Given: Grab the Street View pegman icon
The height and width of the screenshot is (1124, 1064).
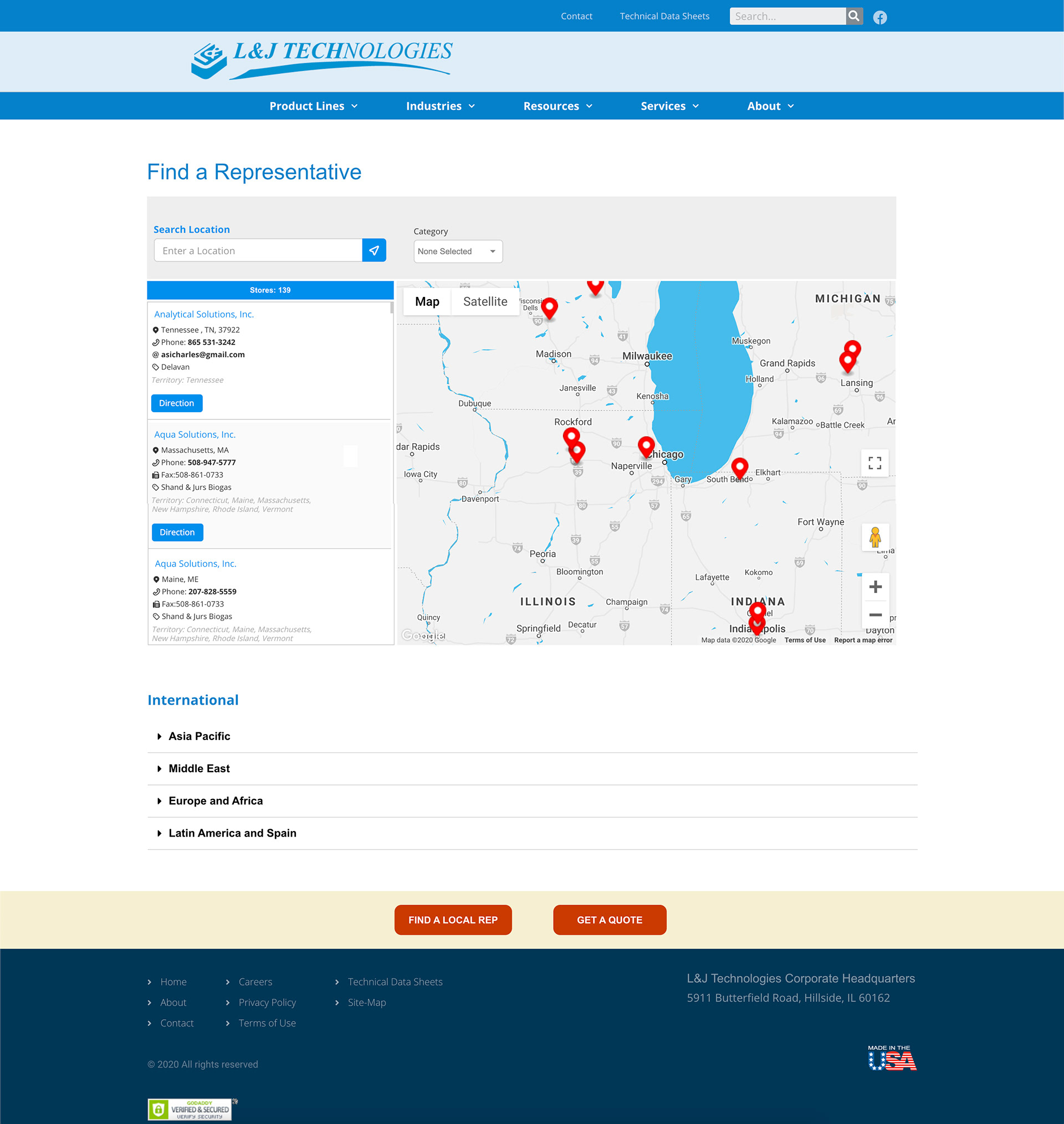Looking at the screenshot, I should 874,536.
